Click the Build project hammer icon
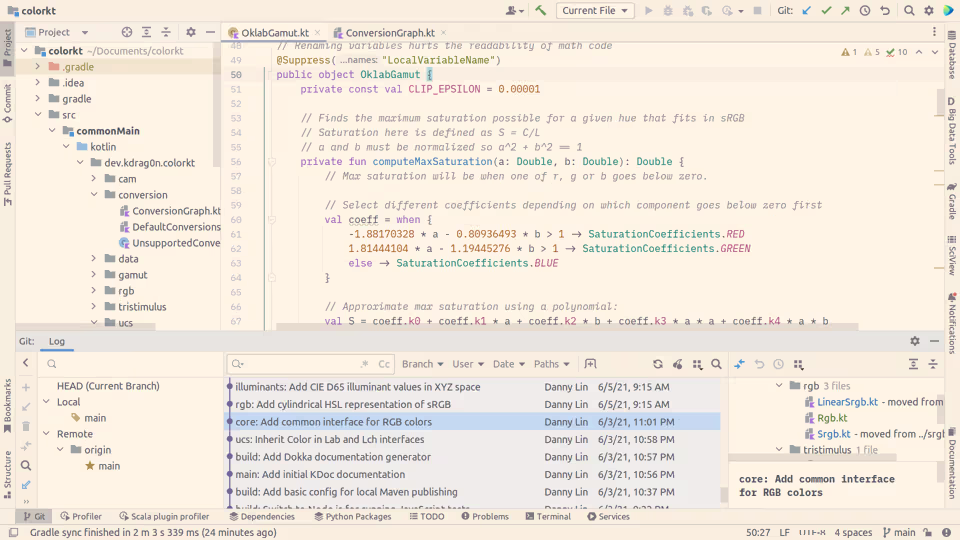960x540 pixels. [x=540, y=10]
